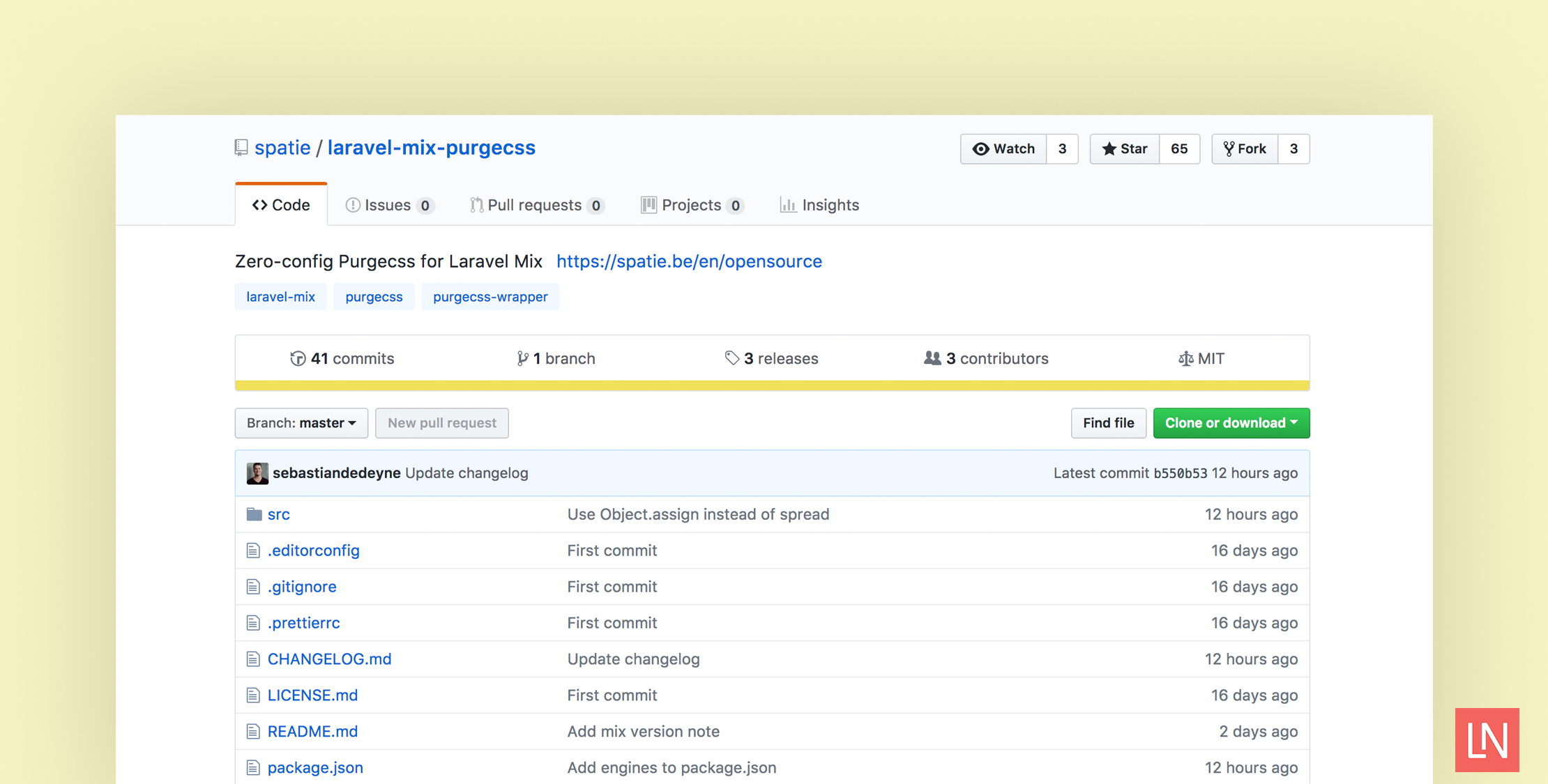Click New pull request button
Viewport: 1548px width, 784px height.
click(x=442, y=422)
